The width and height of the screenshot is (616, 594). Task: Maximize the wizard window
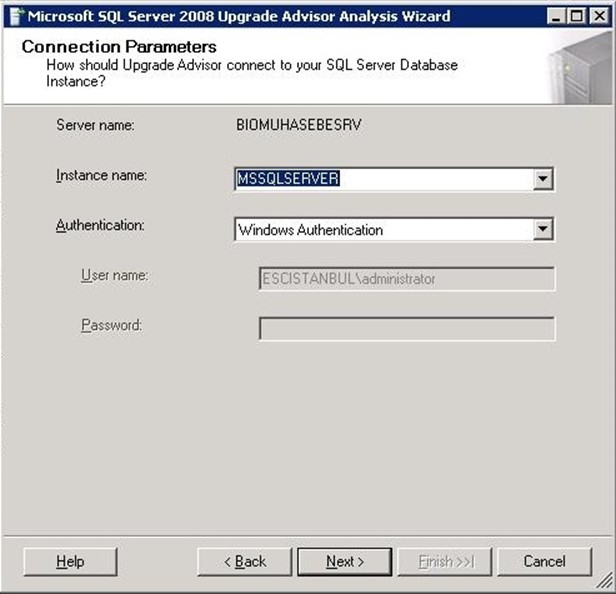(577, 16)
